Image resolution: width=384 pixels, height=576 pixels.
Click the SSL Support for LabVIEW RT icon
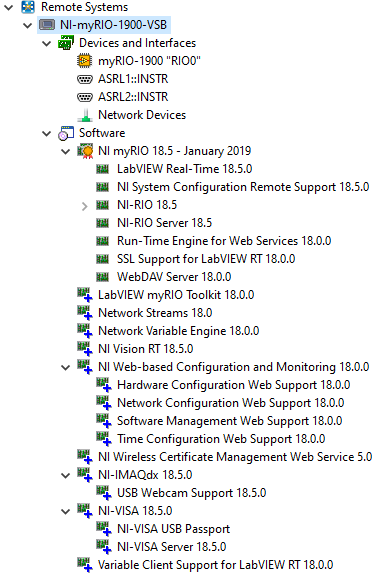point(103,259)
